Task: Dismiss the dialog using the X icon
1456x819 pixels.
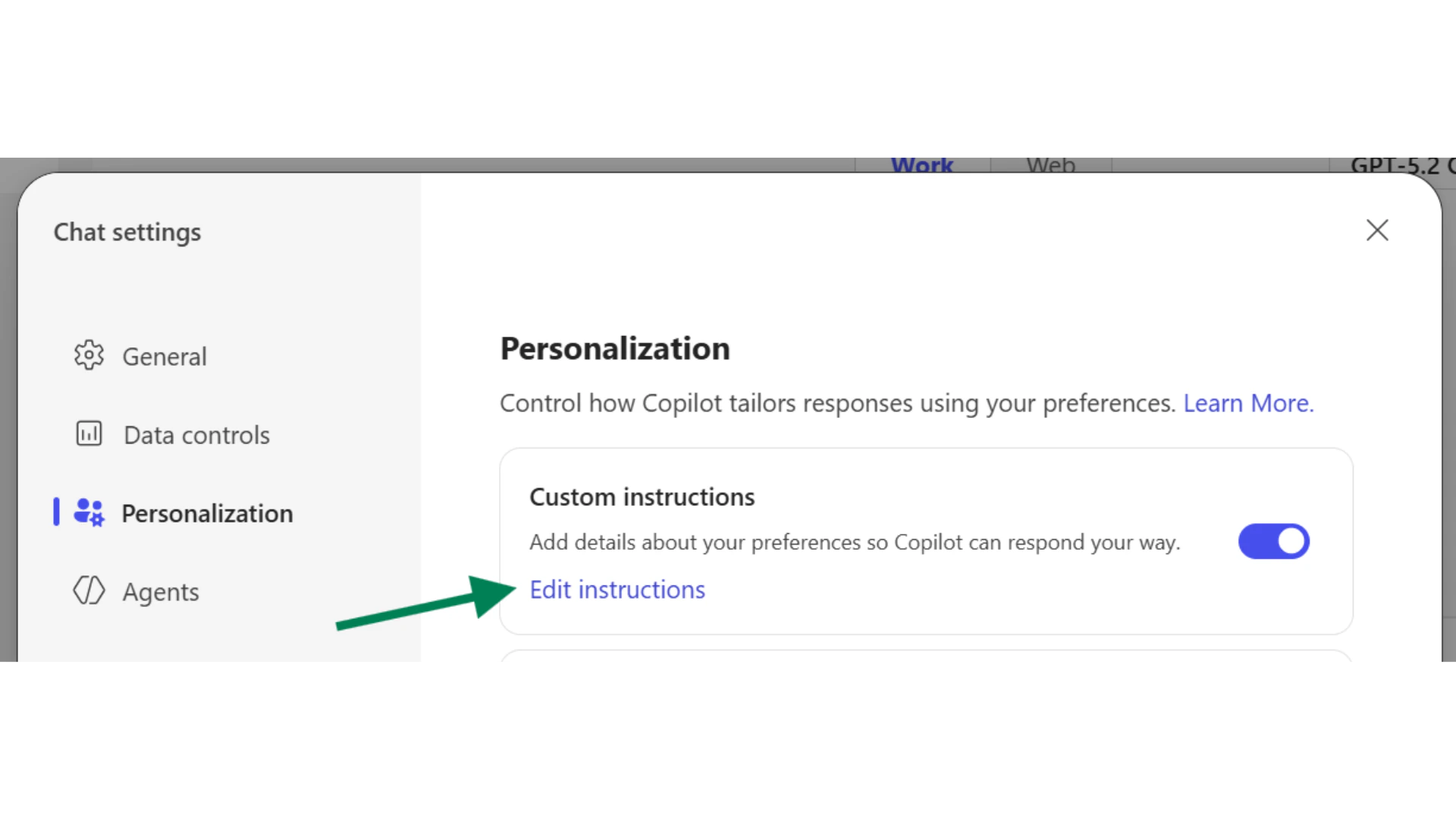Action: pyautogui.click(x=1378, y=230)
